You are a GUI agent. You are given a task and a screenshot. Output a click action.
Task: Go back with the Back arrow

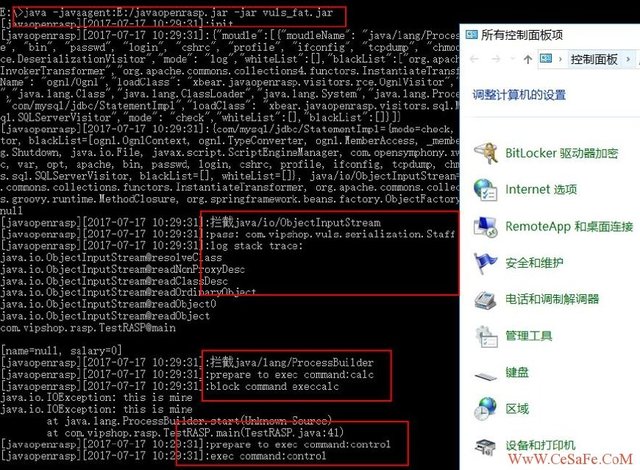[474, 60]
